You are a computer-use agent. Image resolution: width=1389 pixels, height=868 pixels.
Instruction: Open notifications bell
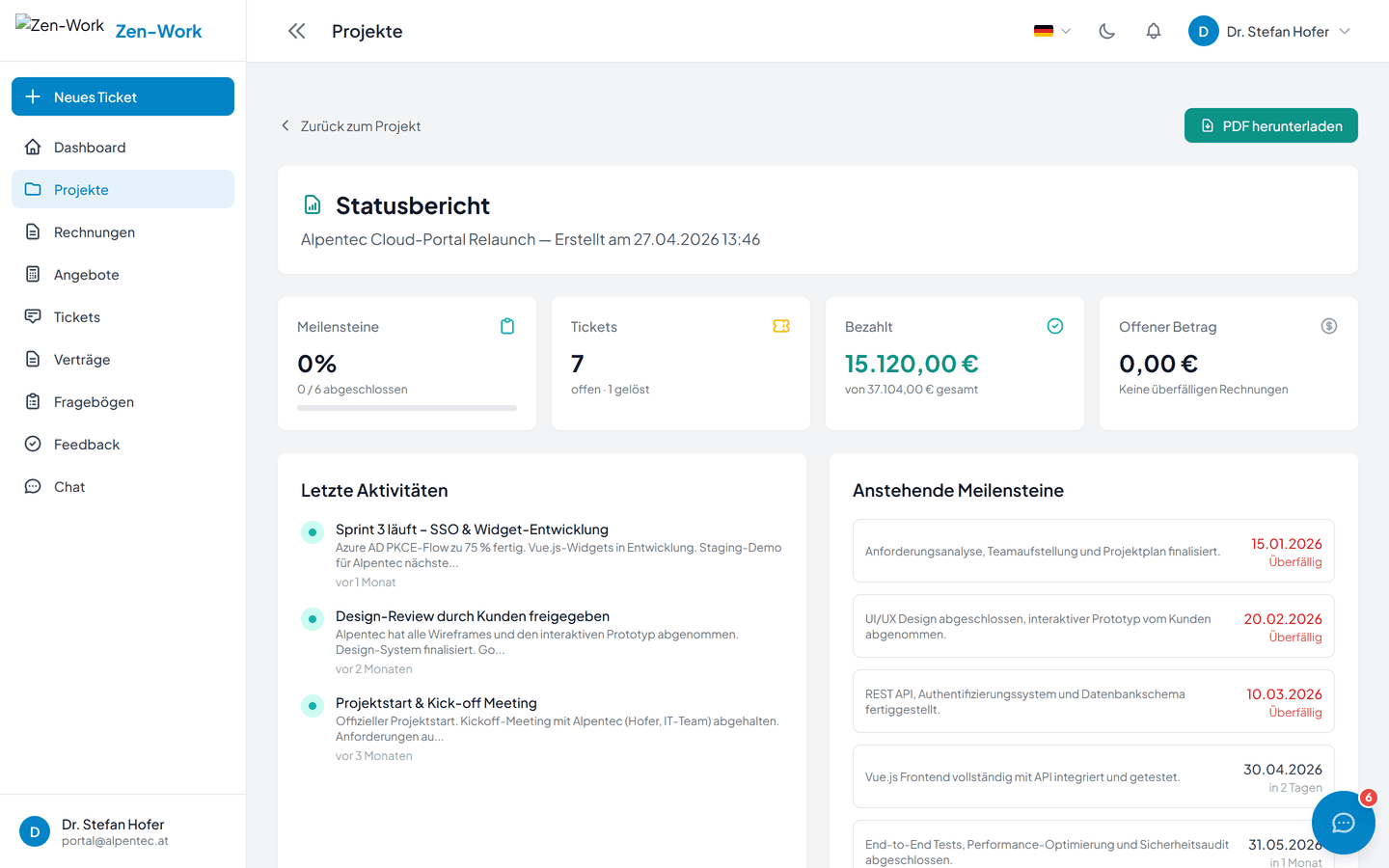(x=1153, y=31)
